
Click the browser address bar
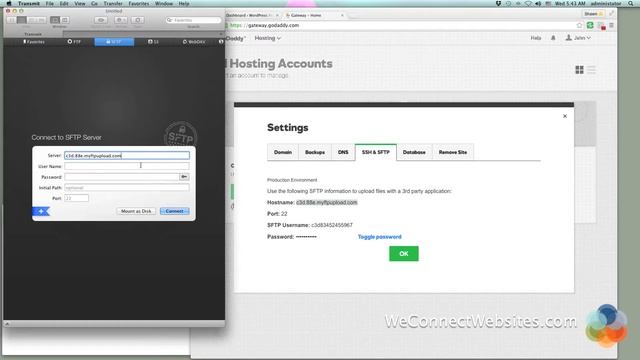coord(400,25)
